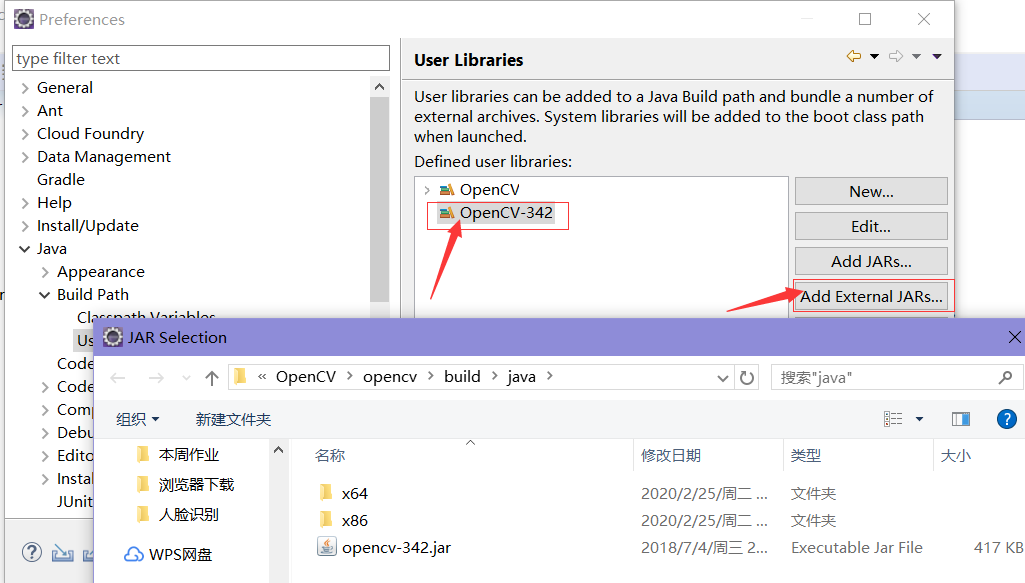Open the address bar history dropdown
Image resolution: width=1025 pixels, height=583 pixels.
722,378
